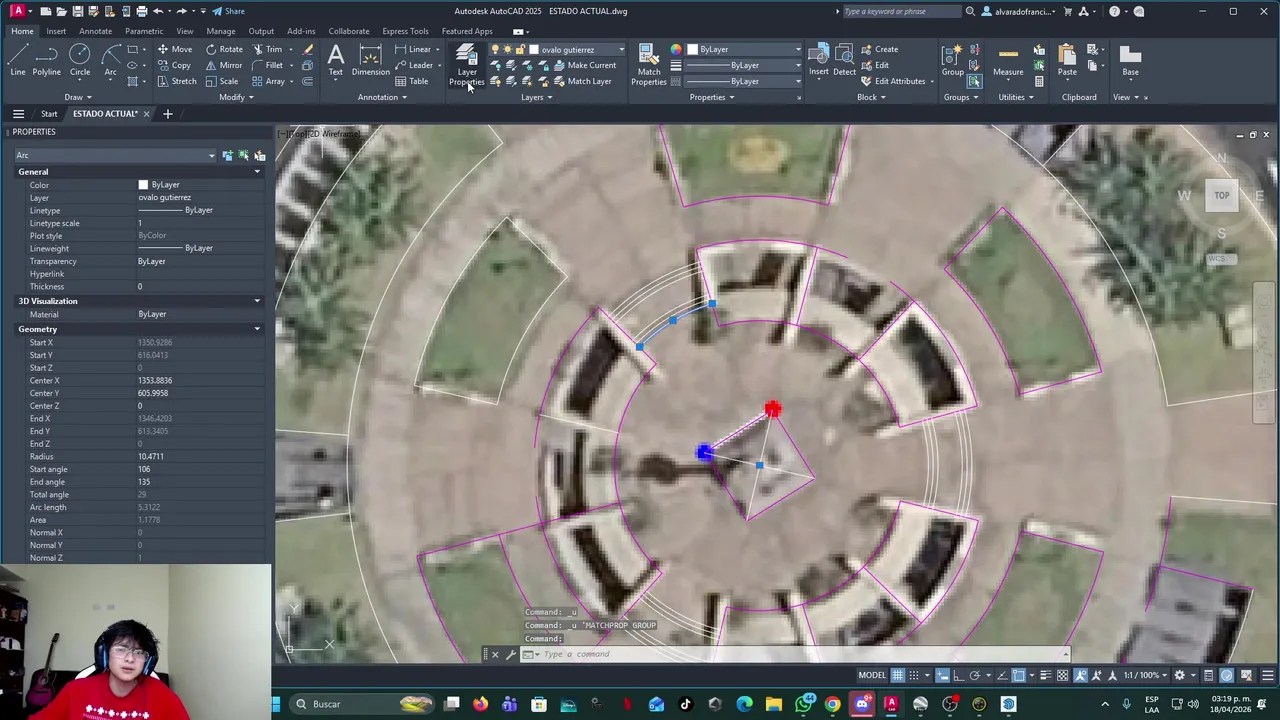The width and height of the screenshot is (1280, 720).
Task: Select the Circle tool
Action: pos(80,60)
